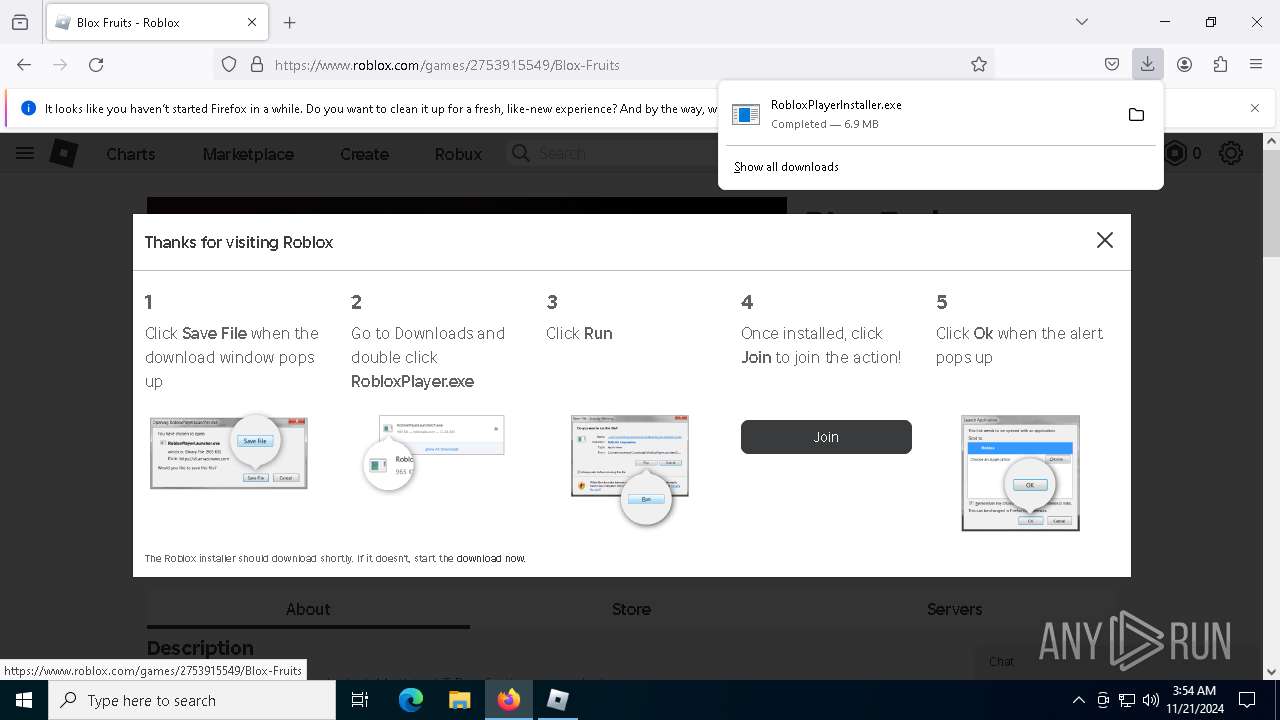Bookmark this page with the star
Viewport: 1280px width, 720px height.
(x=979, y=64)
